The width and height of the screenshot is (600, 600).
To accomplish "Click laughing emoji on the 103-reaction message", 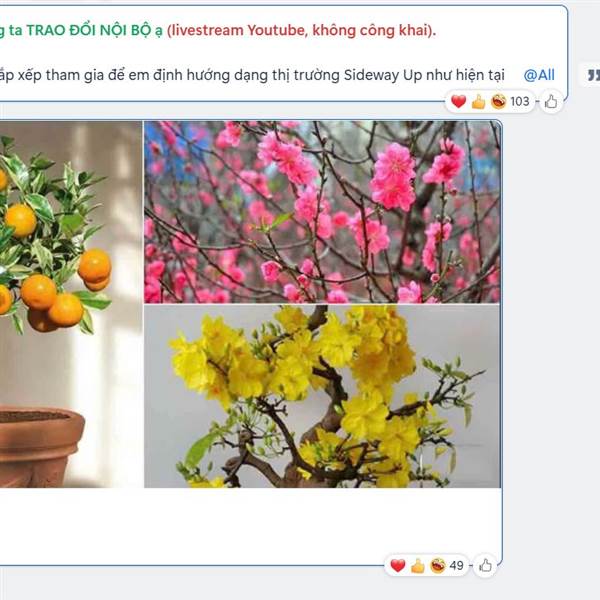I will click(x=499, y=101).
